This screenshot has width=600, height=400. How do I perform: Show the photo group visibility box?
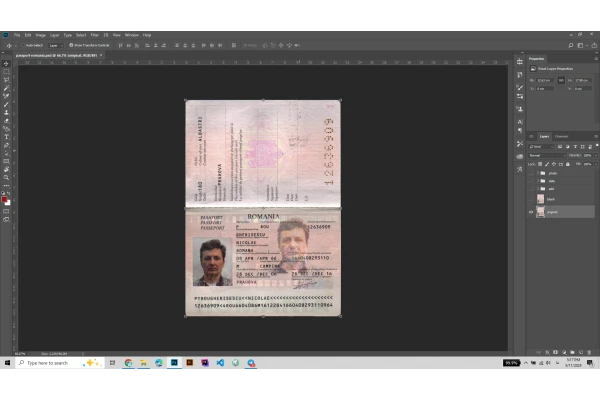531,173
